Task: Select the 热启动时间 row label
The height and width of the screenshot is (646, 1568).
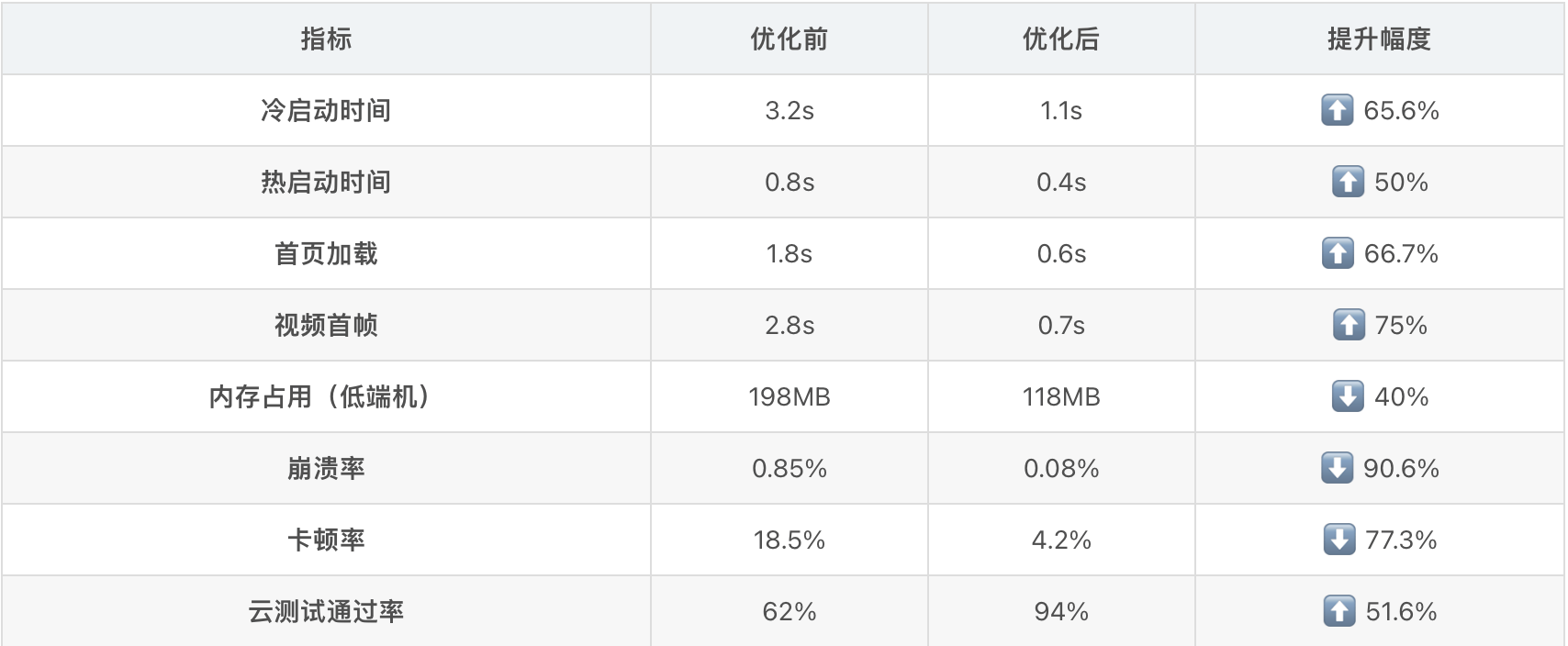Action: (x=326, y=182)
